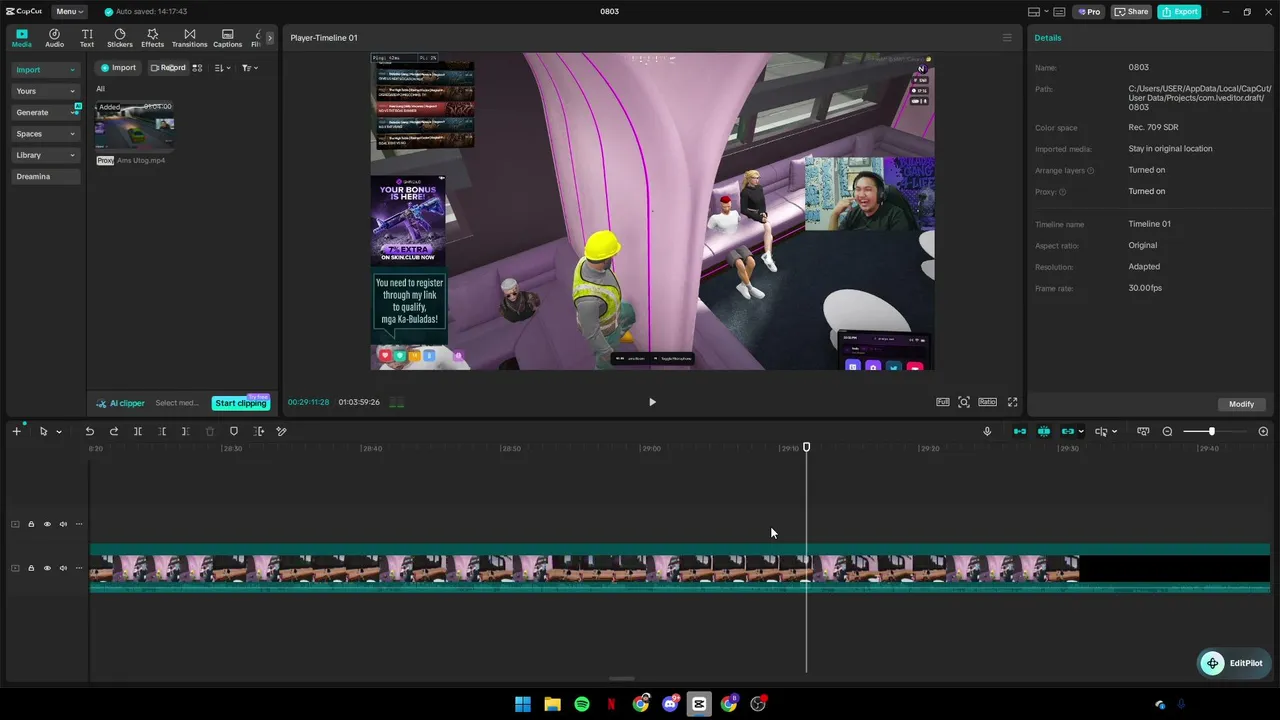Screen dimensions: 1280x720
Task: Toggle auto snapping
Action: click(x=1044, y=431)
